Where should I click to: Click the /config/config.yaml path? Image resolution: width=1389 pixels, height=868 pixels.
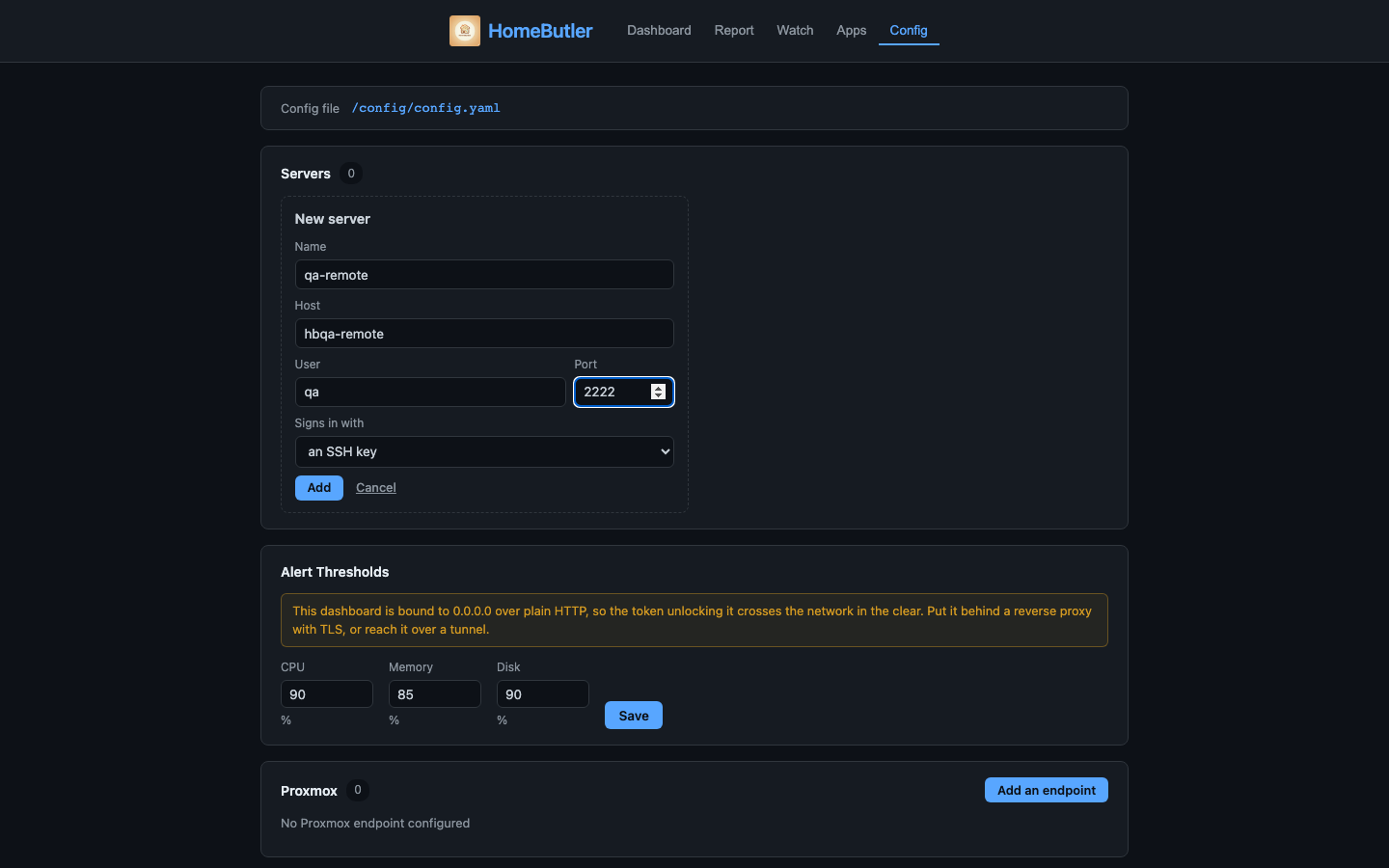click(x=425, y=108)
